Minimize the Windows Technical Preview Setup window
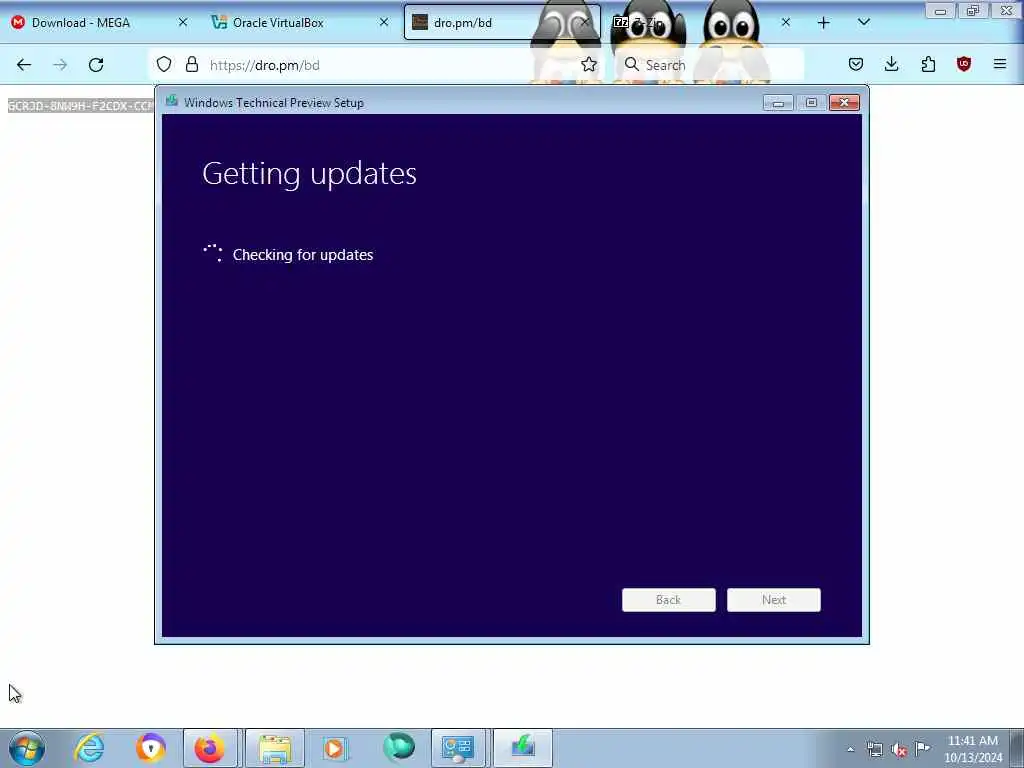 point(778,103)
